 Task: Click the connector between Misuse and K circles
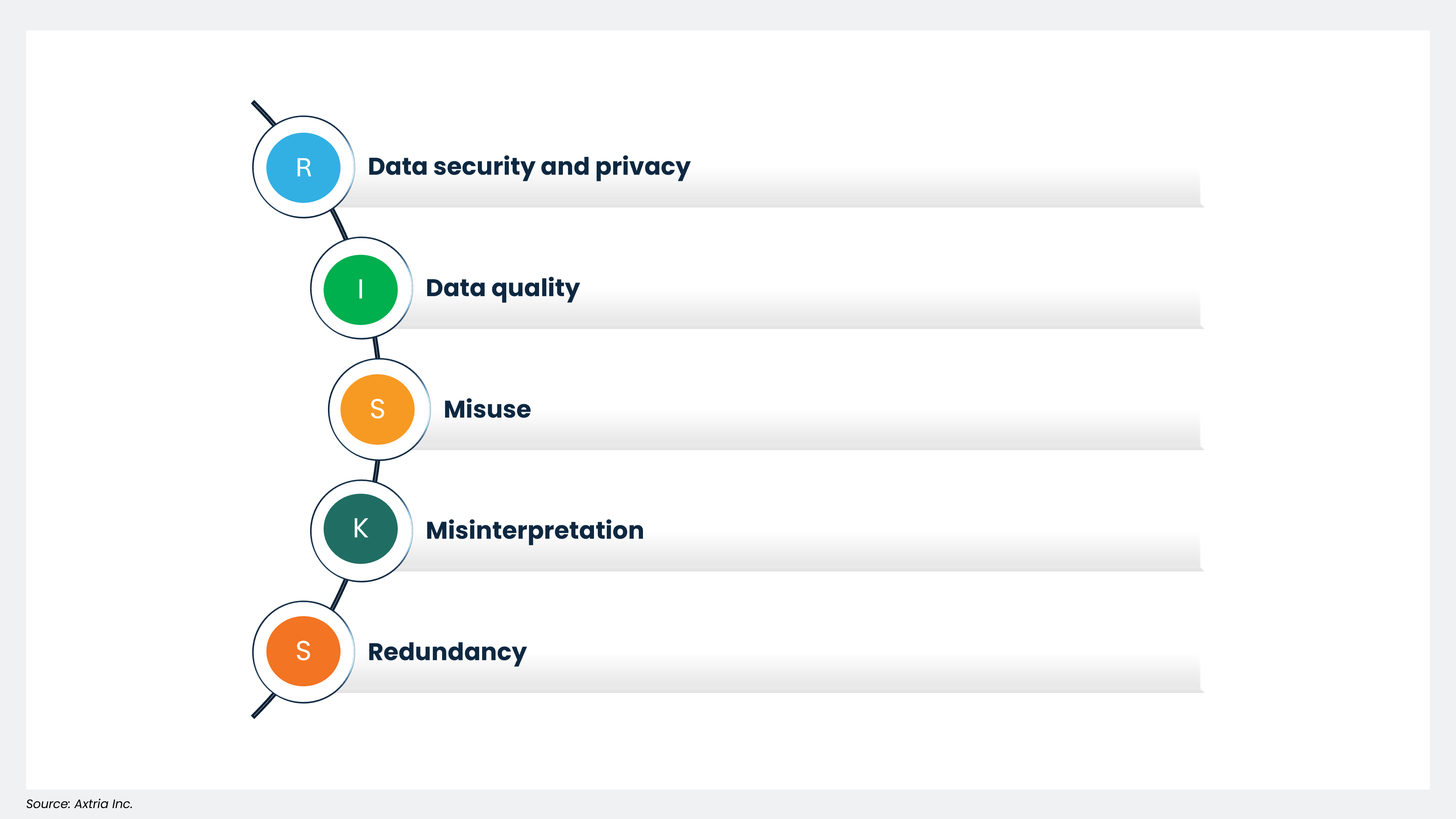(377, 471)
